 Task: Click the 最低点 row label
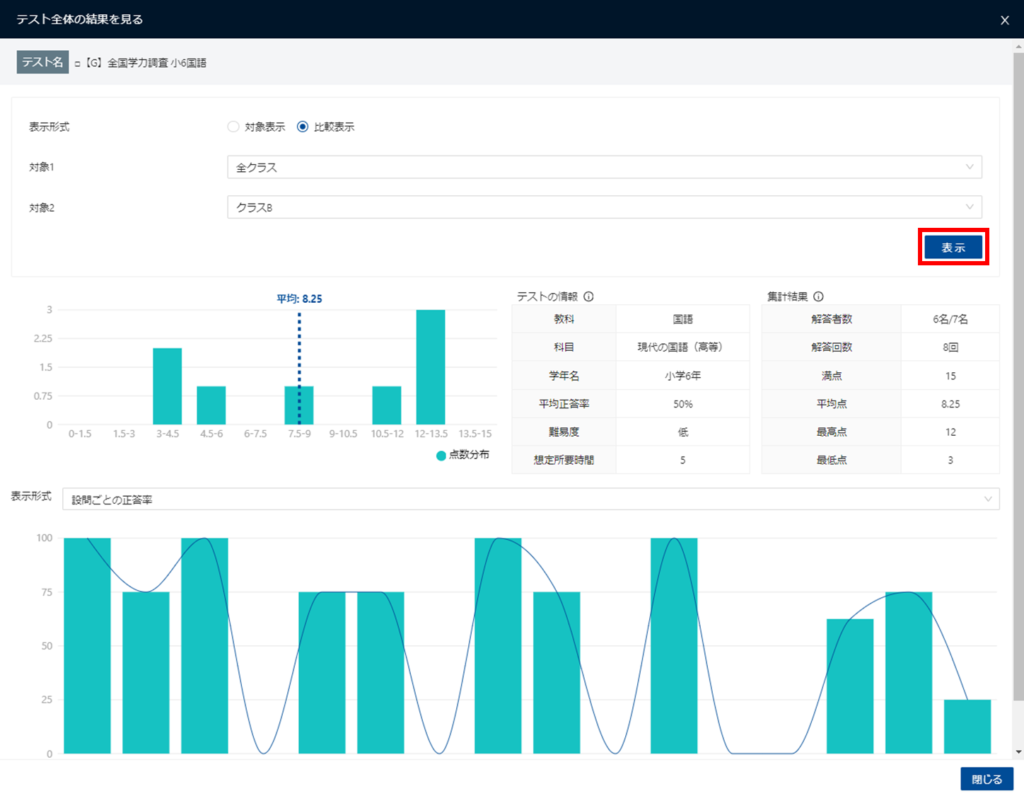click(x=831, y=460)
